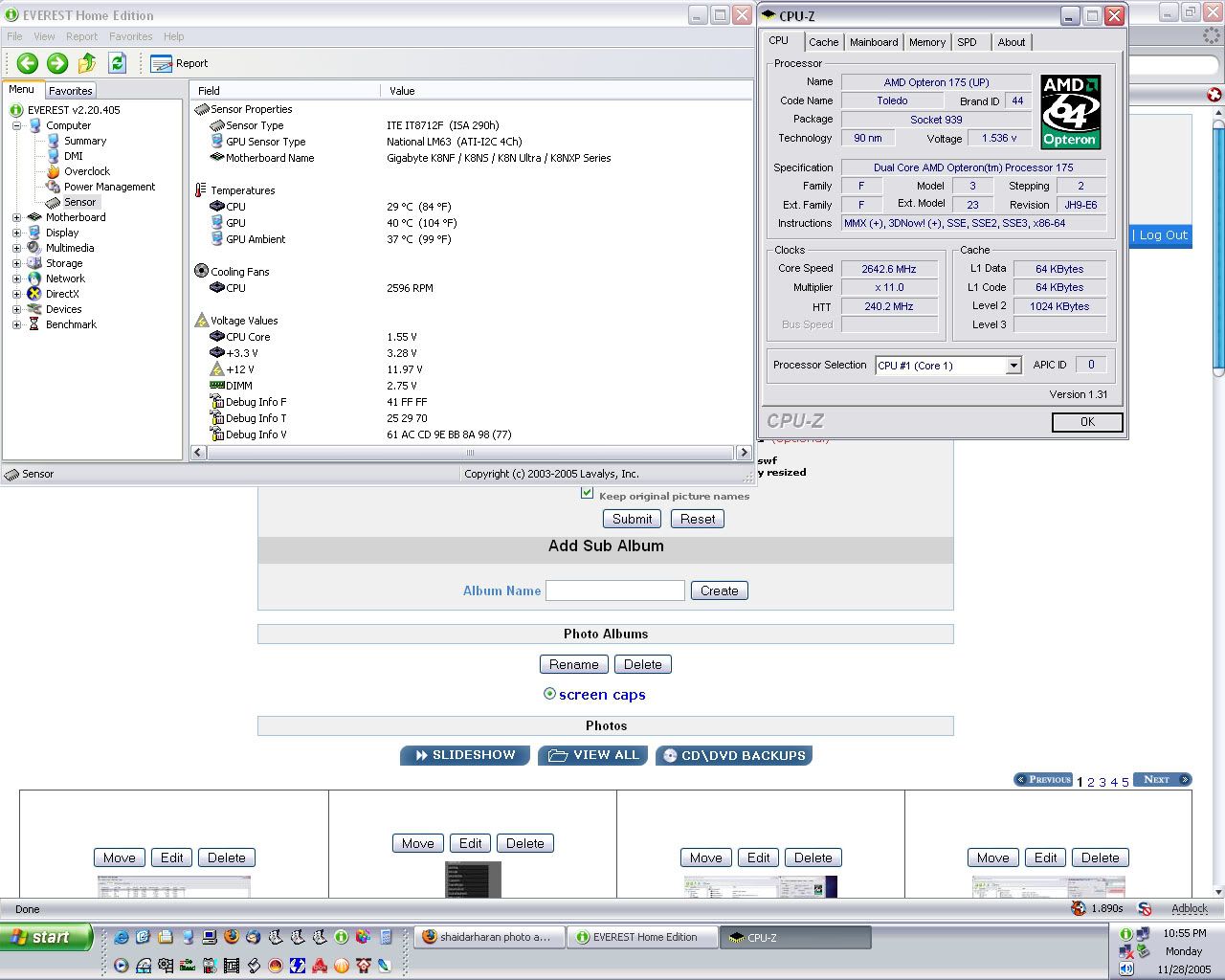Click the green Back arrow in EVEREST toolbar

[x=27, y=63]
